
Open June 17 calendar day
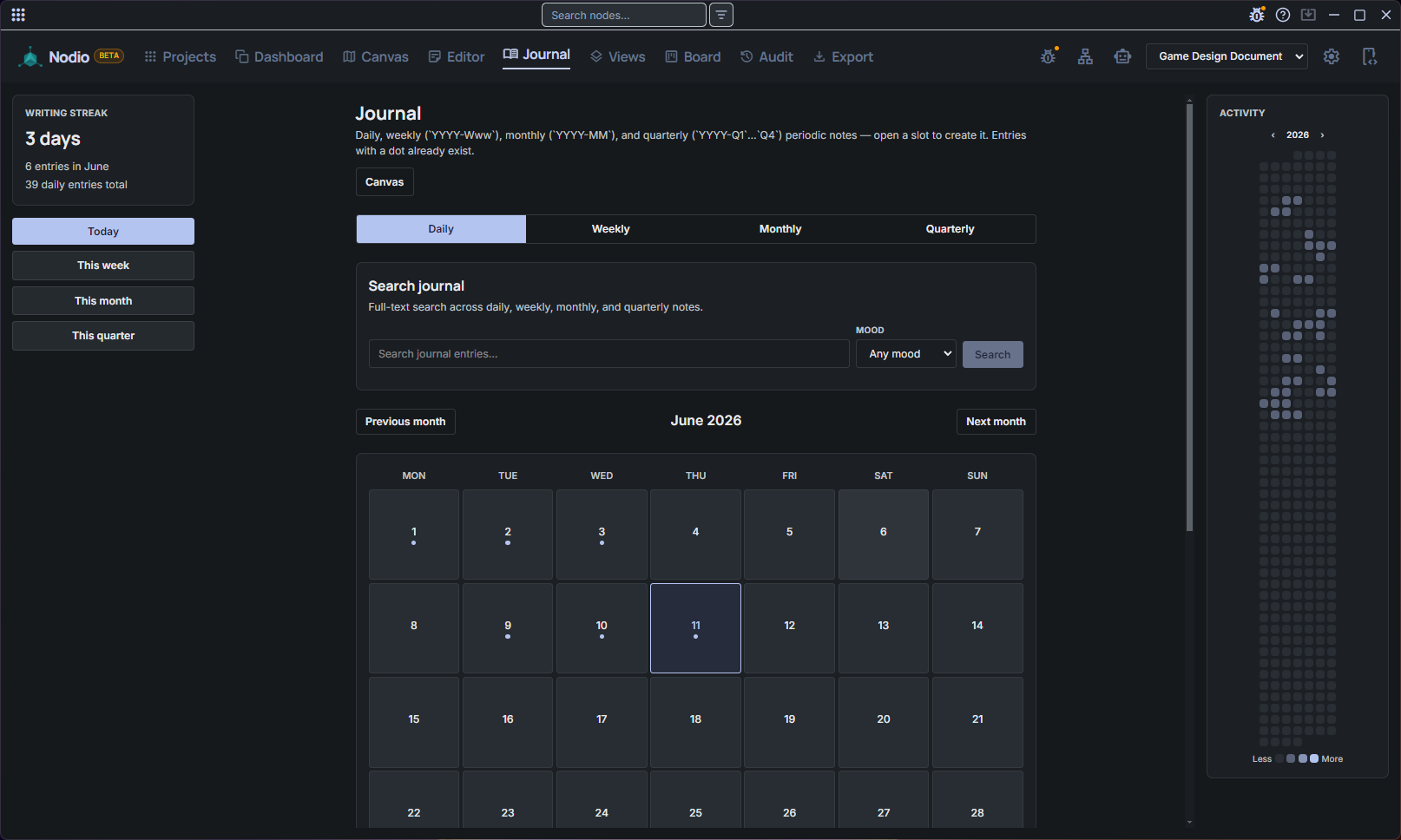[602, 722]
